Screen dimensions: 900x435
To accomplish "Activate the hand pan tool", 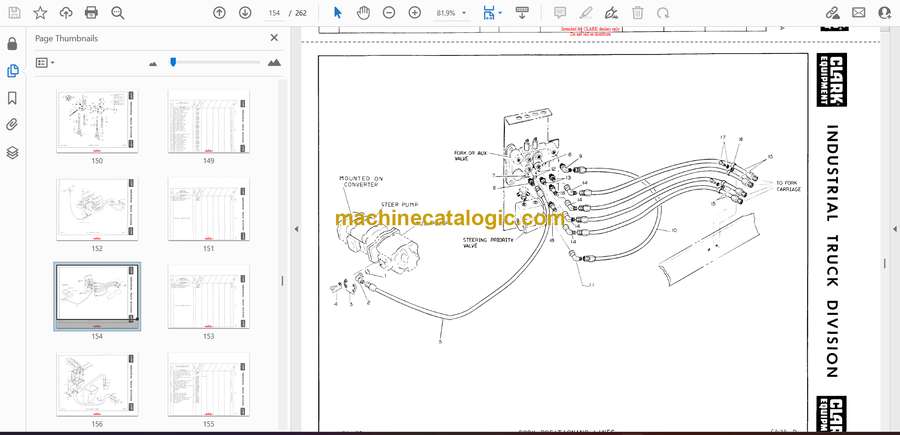I will click(x=363, y=13).
